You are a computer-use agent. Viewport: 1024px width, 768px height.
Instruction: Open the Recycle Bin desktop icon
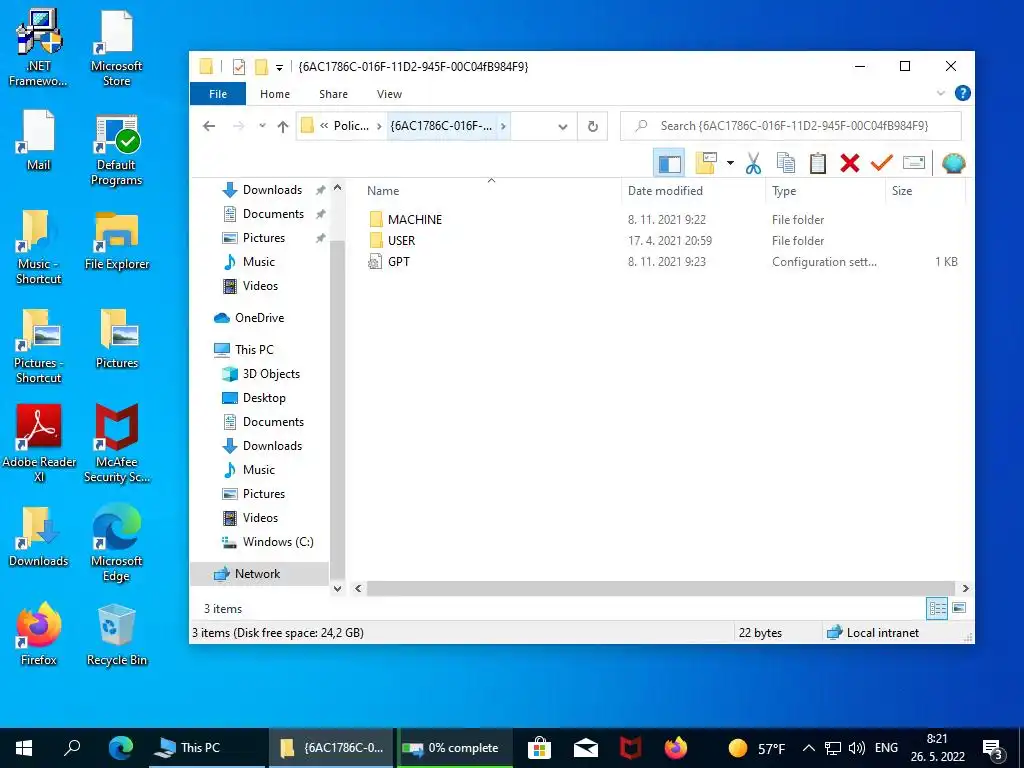pyautogui.click(x=117, y=634)
